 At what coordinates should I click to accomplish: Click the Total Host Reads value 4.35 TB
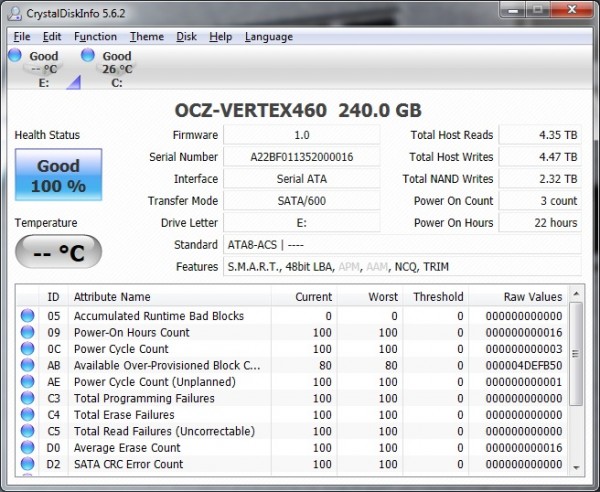pos(540,135)
